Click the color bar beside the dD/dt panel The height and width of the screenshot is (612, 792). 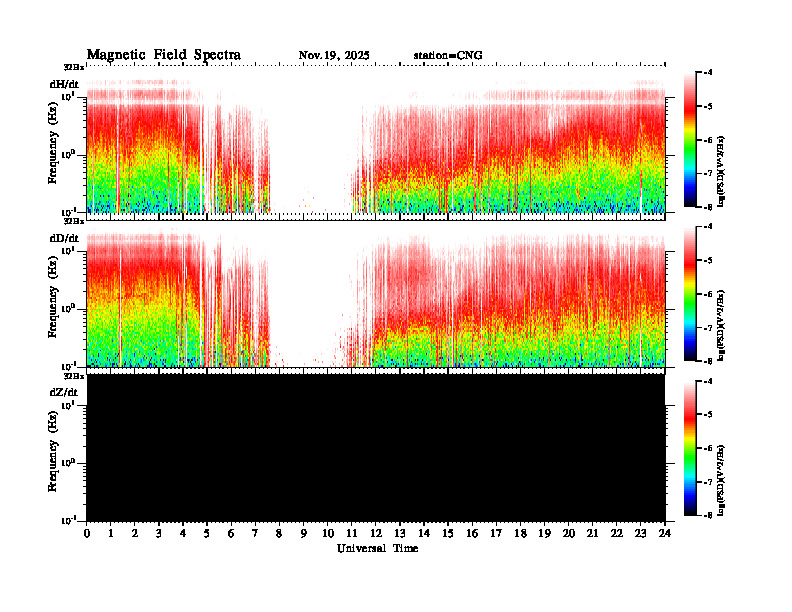690,293
